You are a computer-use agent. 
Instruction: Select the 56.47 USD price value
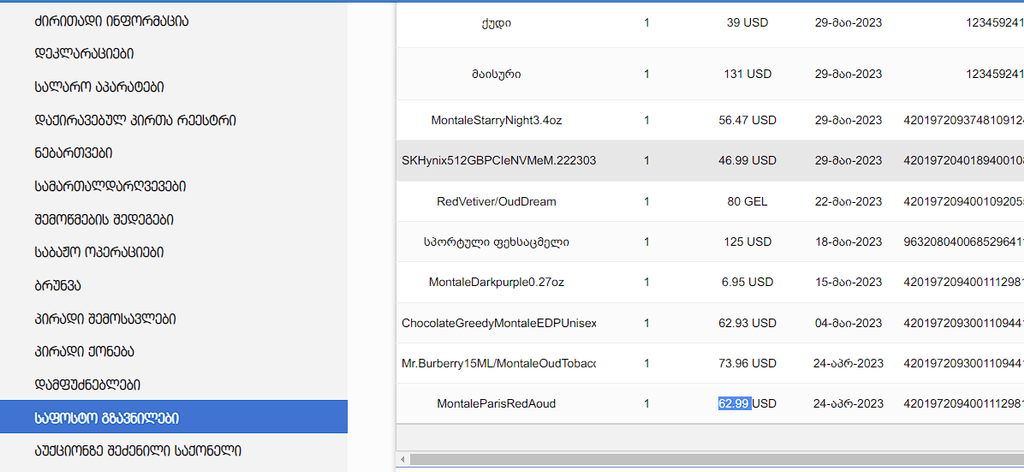click(x=747, y=120)
